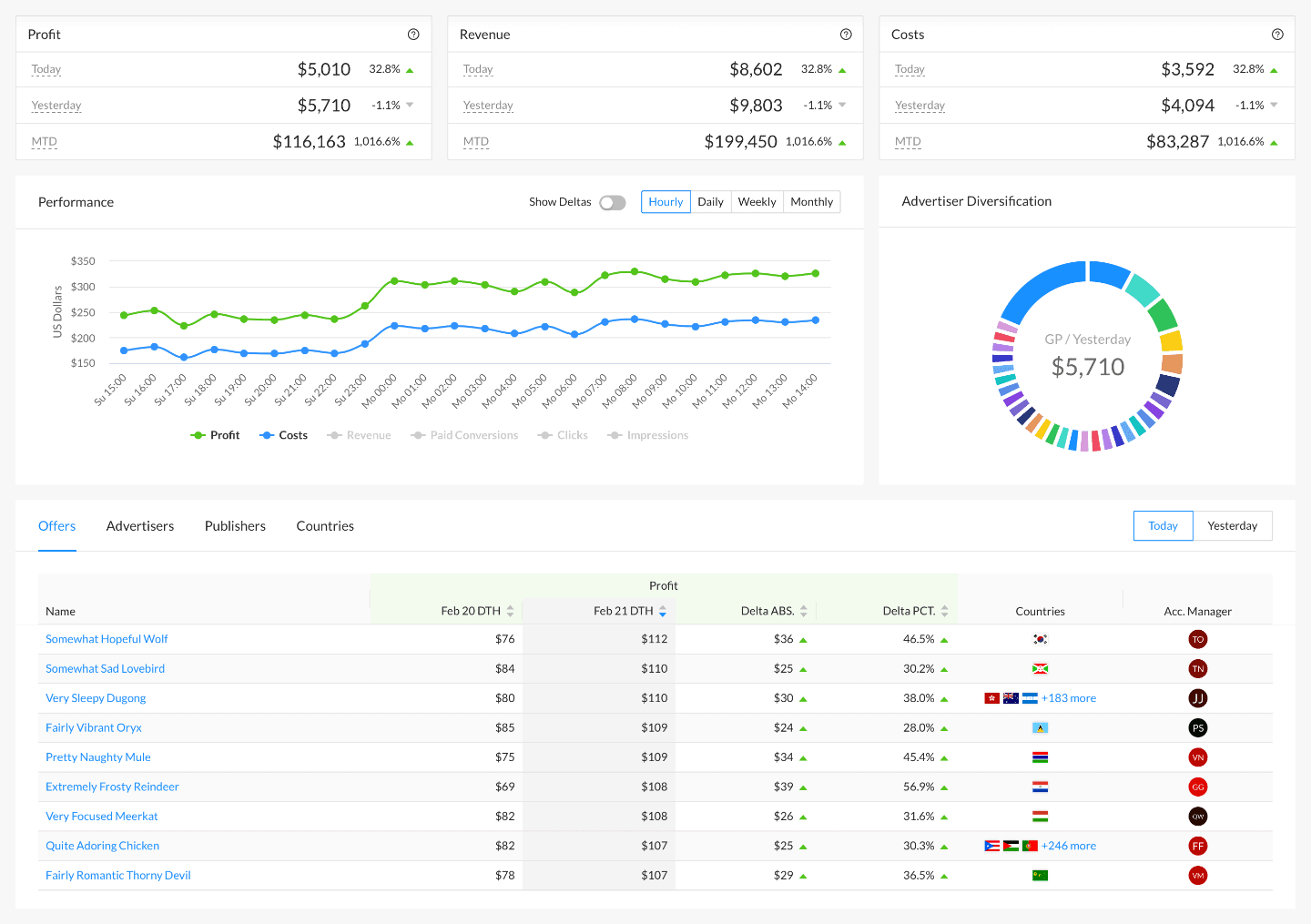Toggle the Show Deltas switch
Screen dimensions: 1311x924
pyautogui.click(x=613, y=202)
